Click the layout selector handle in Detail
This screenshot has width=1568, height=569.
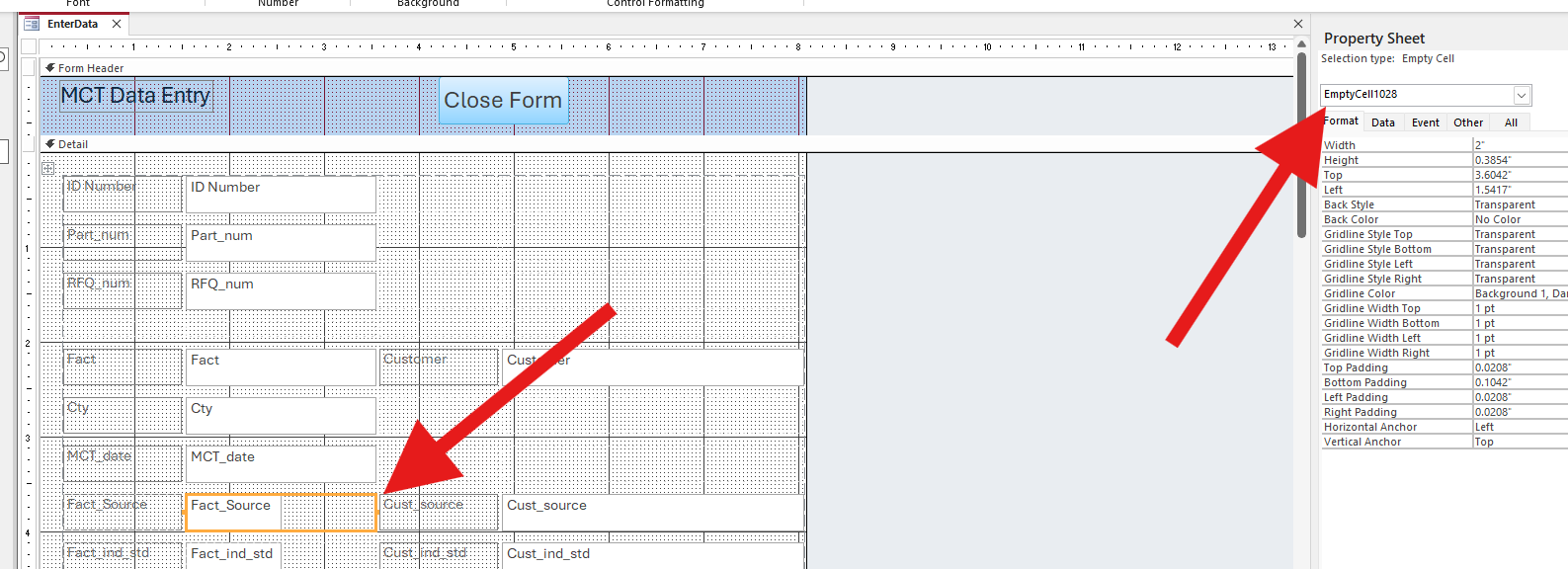(47, 168)
